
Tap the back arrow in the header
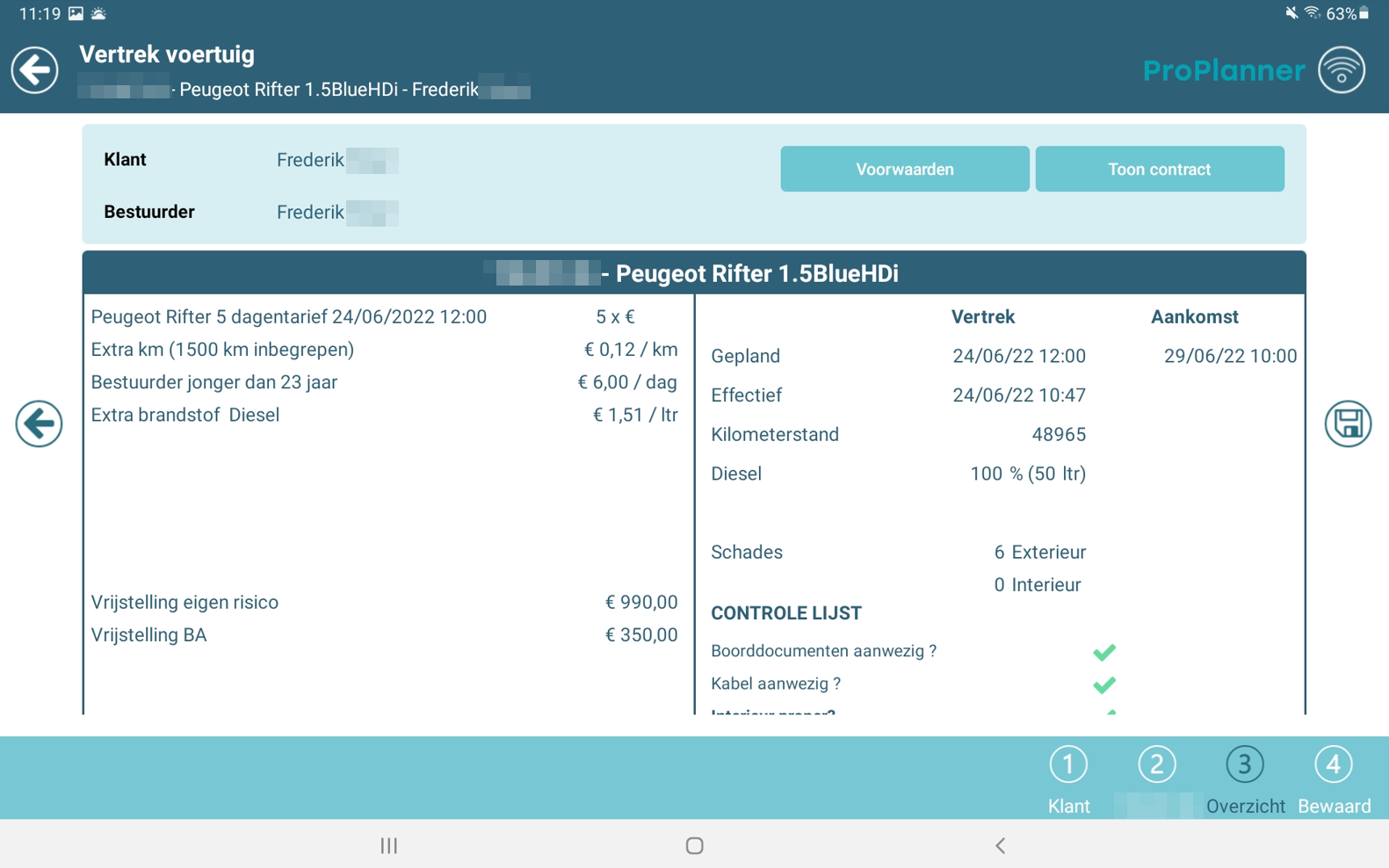click(x=35, y=70)
